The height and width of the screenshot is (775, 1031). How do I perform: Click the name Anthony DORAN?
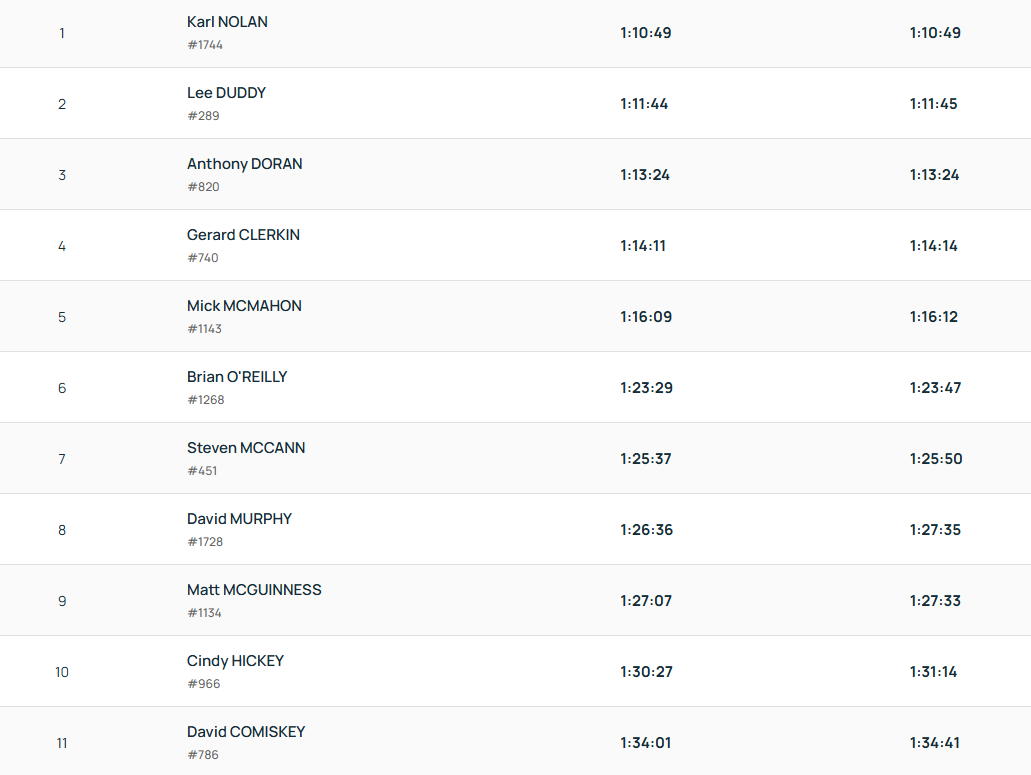244,164
